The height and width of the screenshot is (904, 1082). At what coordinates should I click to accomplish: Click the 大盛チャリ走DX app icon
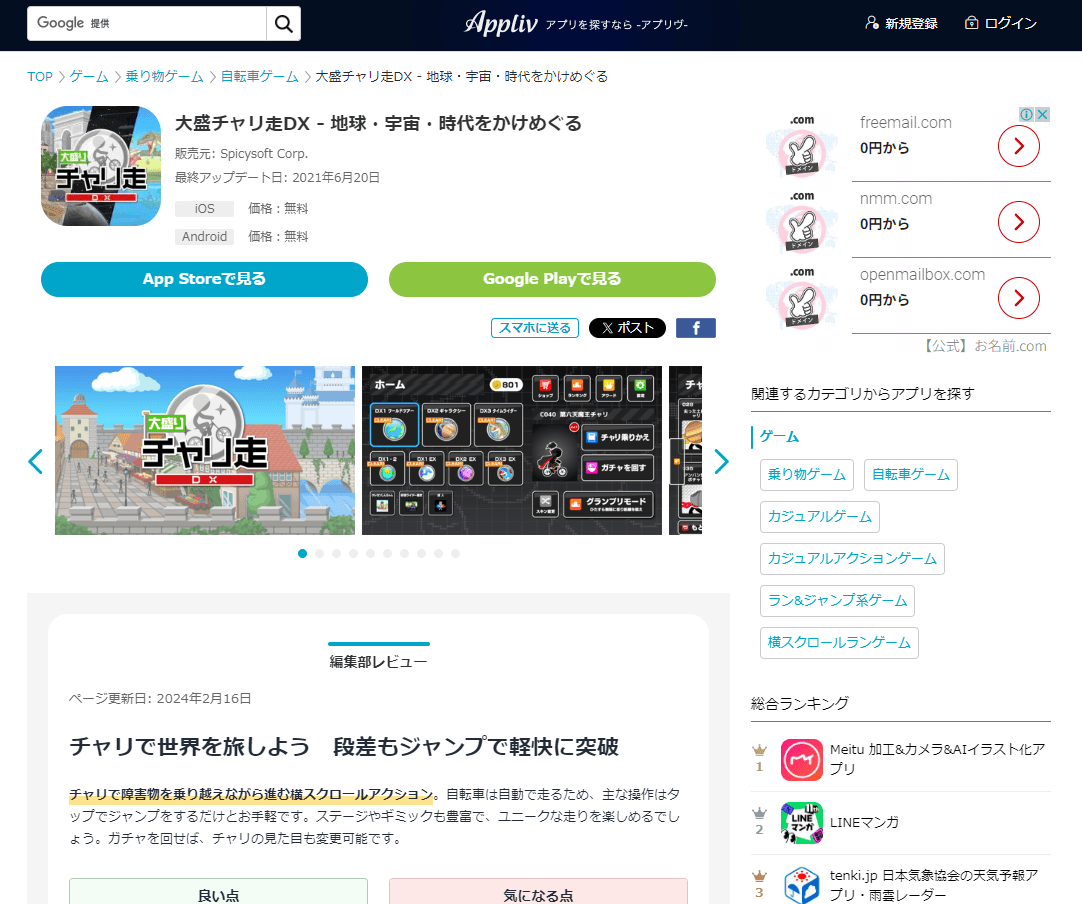tap(101, 166)
